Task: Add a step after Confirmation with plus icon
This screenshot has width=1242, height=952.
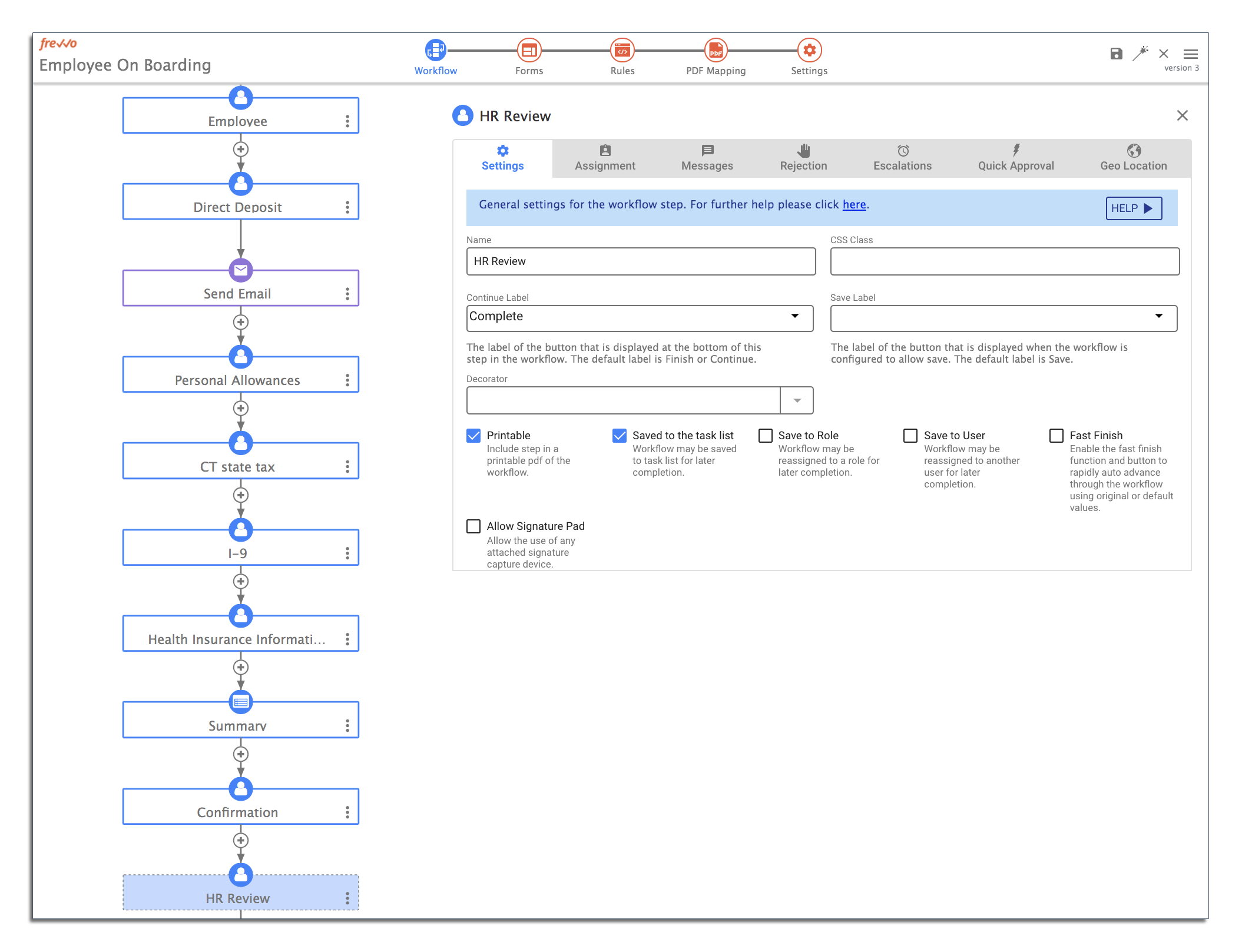Action: pyautogui.click(x=240, y=841)
